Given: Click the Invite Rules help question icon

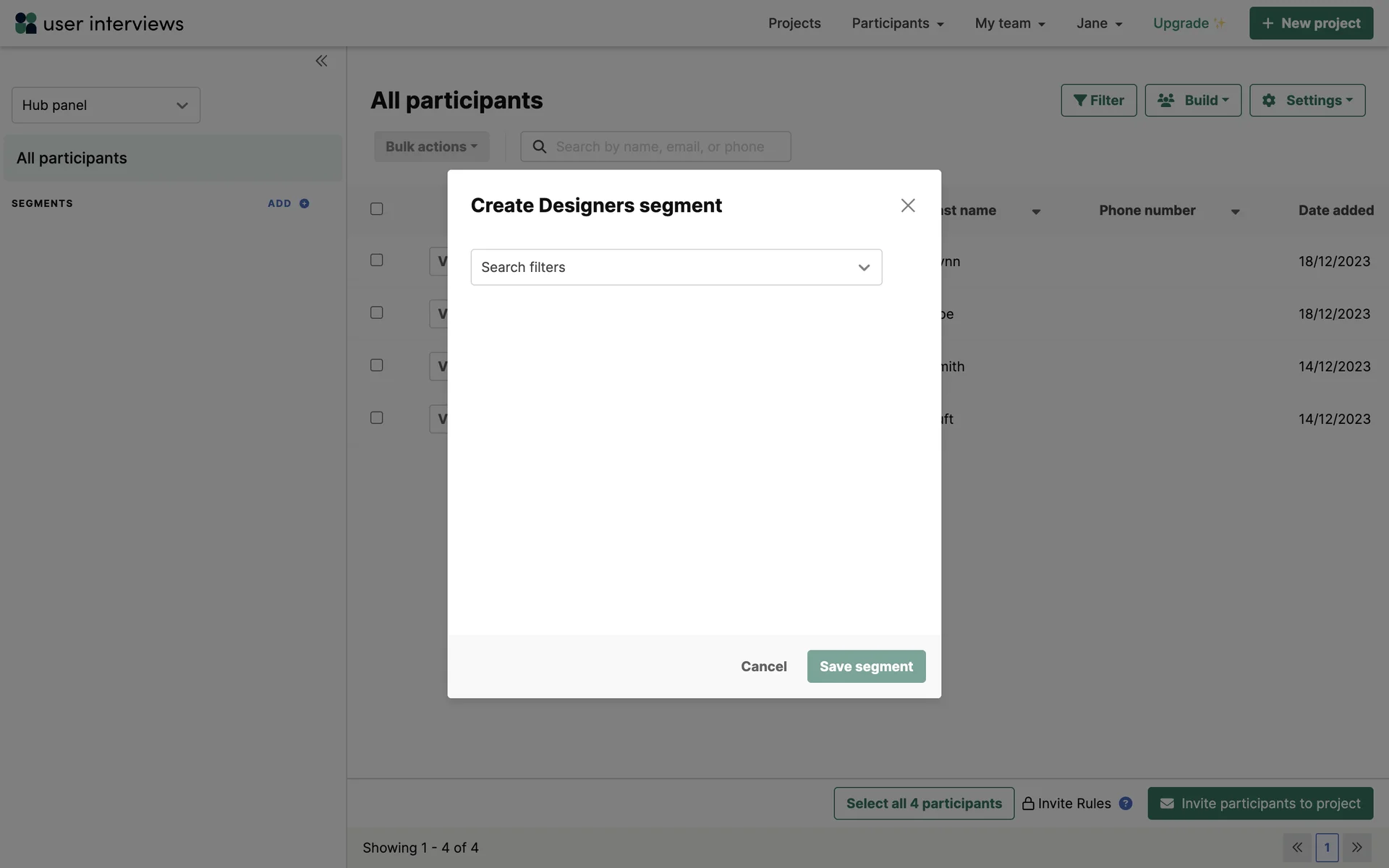Looking at the screenshot, I should point(1126,804).
